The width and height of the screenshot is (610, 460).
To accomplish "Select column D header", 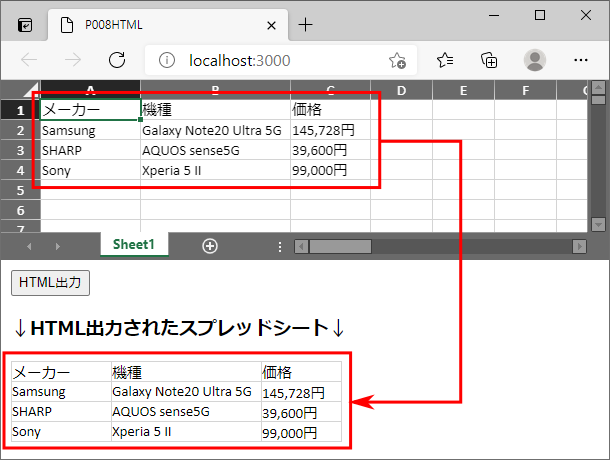I will tap(401, 90).
